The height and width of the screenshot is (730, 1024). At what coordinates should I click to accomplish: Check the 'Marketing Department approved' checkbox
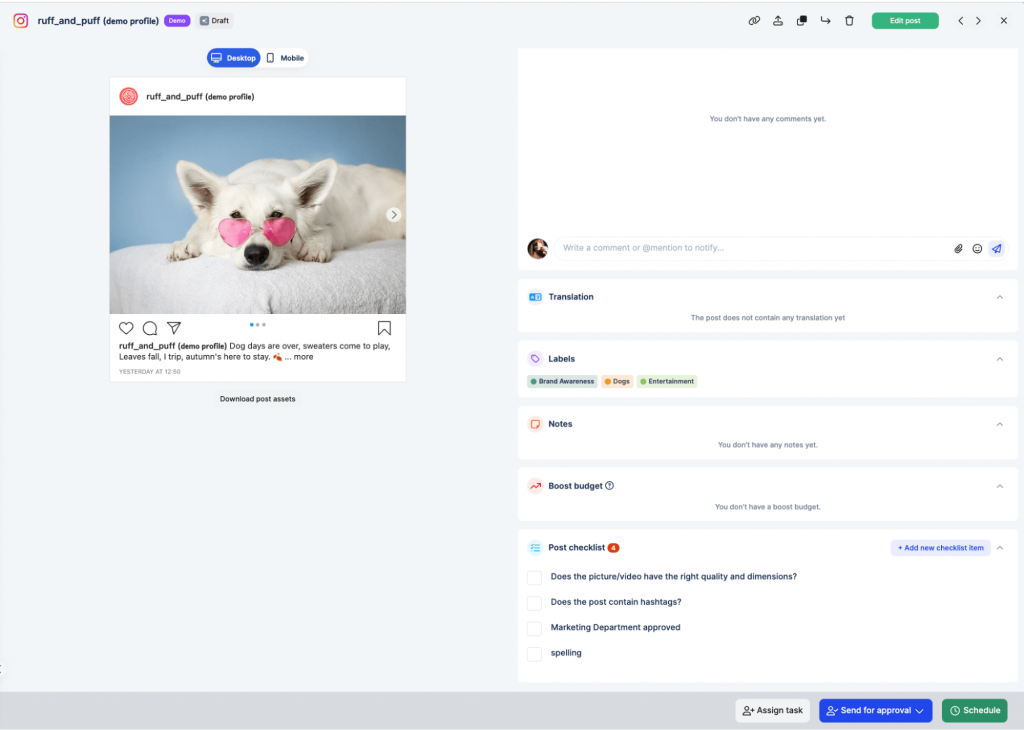coord(534,628)
